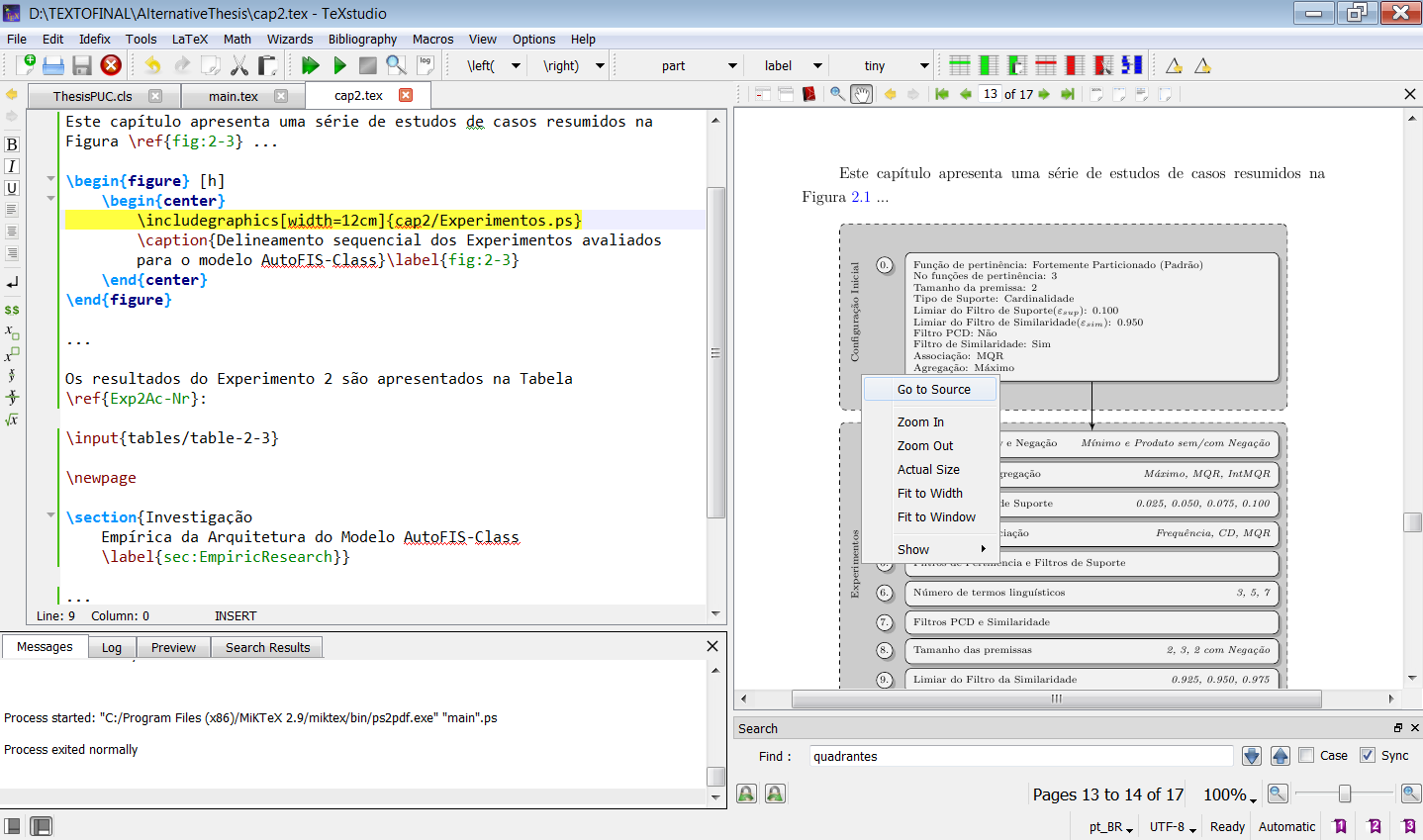
Task: Compile with the single green play icon
Action: tap(339, 65)
